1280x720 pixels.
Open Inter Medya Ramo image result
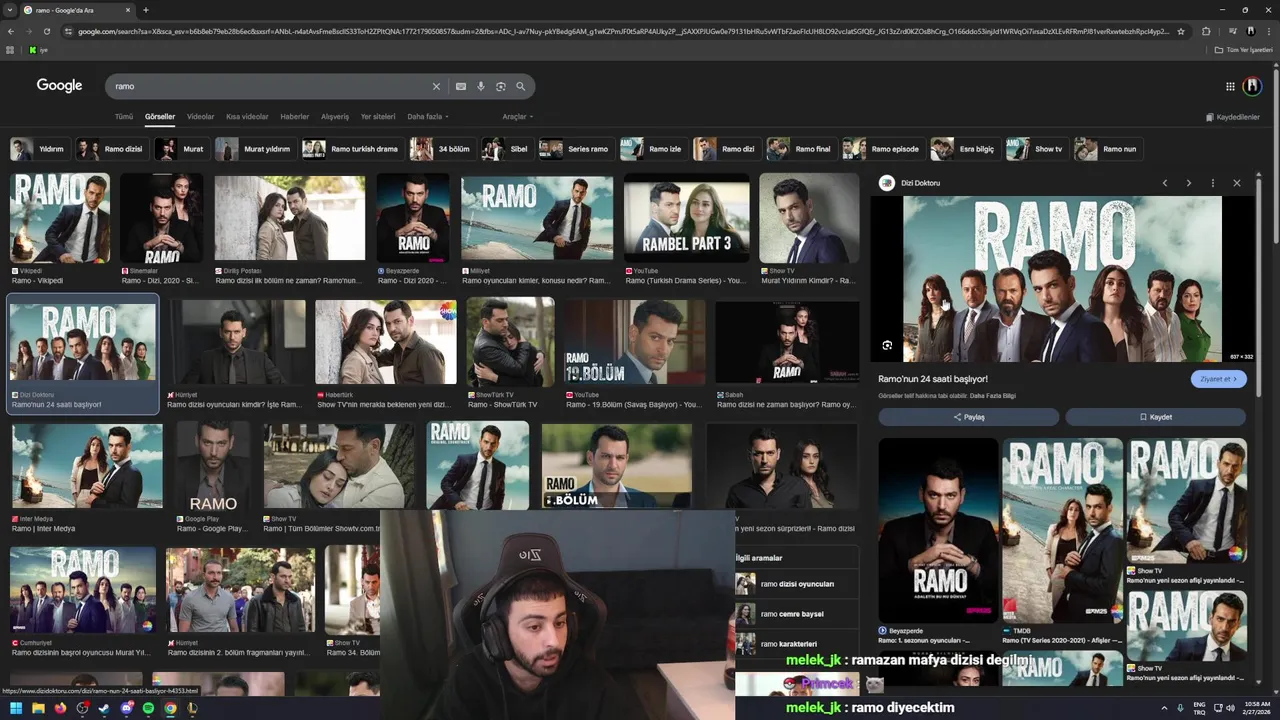[87, 467]
